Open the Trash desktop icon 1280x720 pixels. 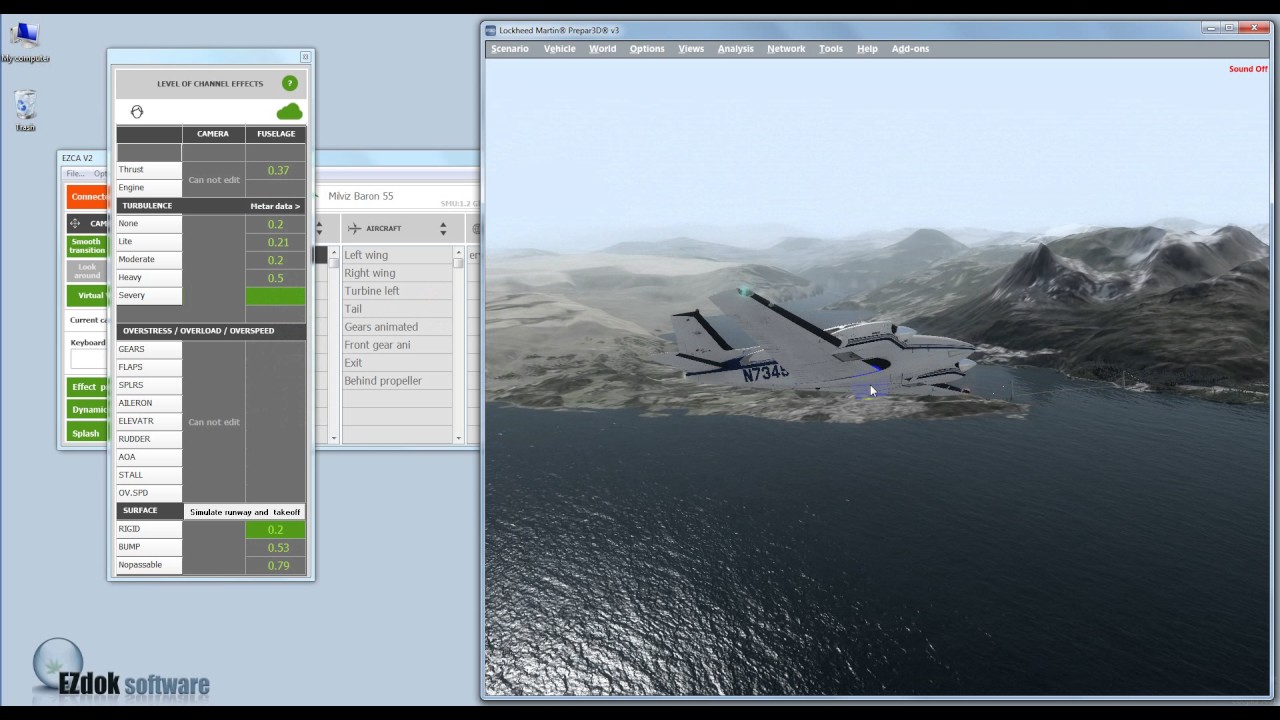[x=25, y=110]
